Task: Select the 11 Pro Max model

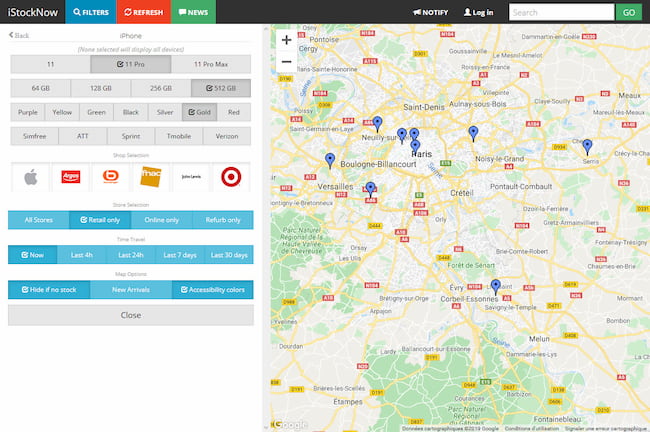Action: 211,64
